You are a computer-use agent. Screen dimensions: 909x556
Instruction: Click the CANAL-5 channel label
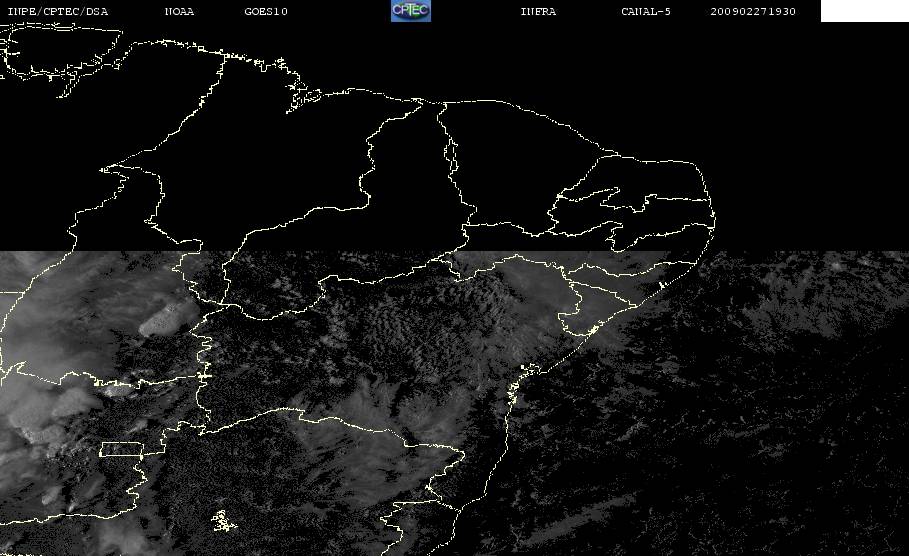tap(646, 12)
